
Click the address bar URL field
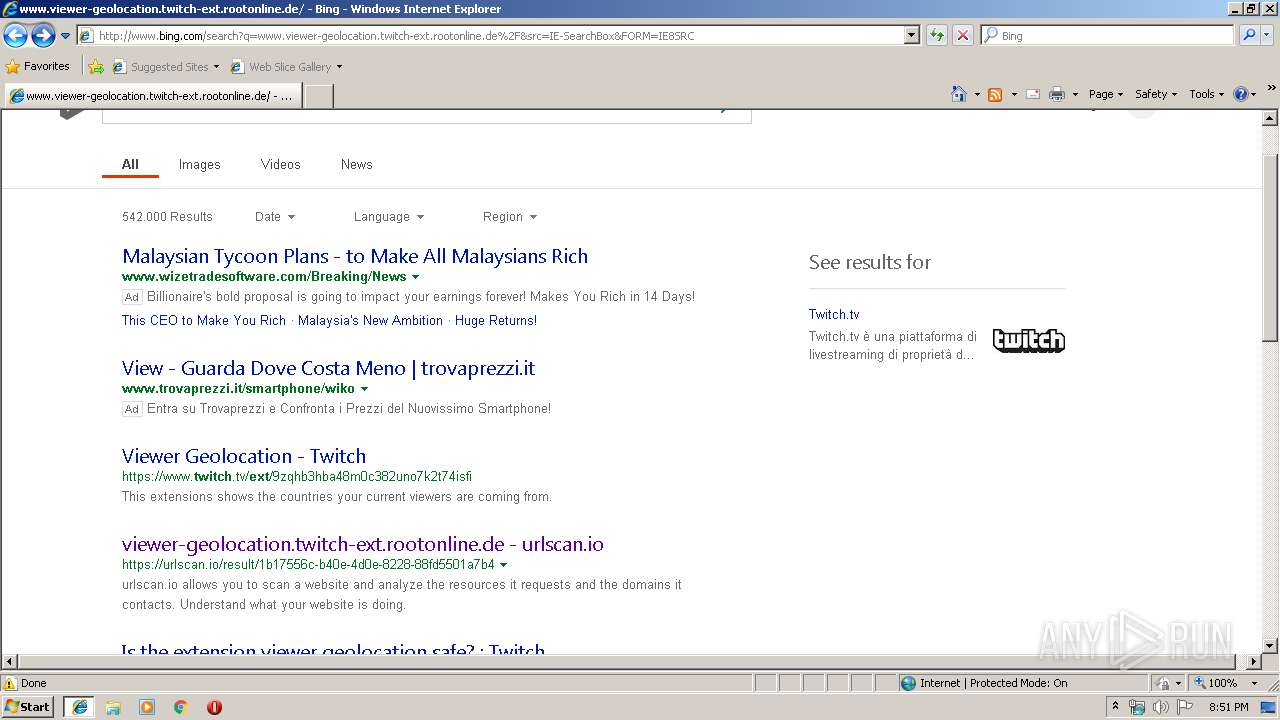(490, 35)
